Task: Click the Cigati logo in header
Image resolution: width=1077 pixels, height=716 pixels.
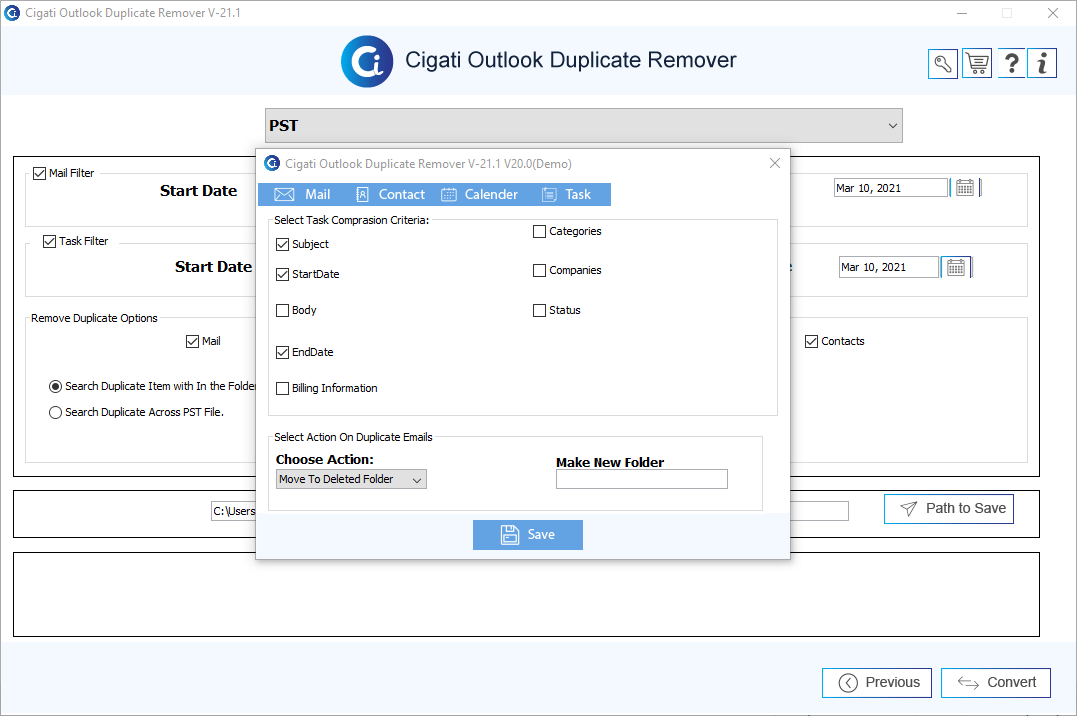Action: pos(367,61)
